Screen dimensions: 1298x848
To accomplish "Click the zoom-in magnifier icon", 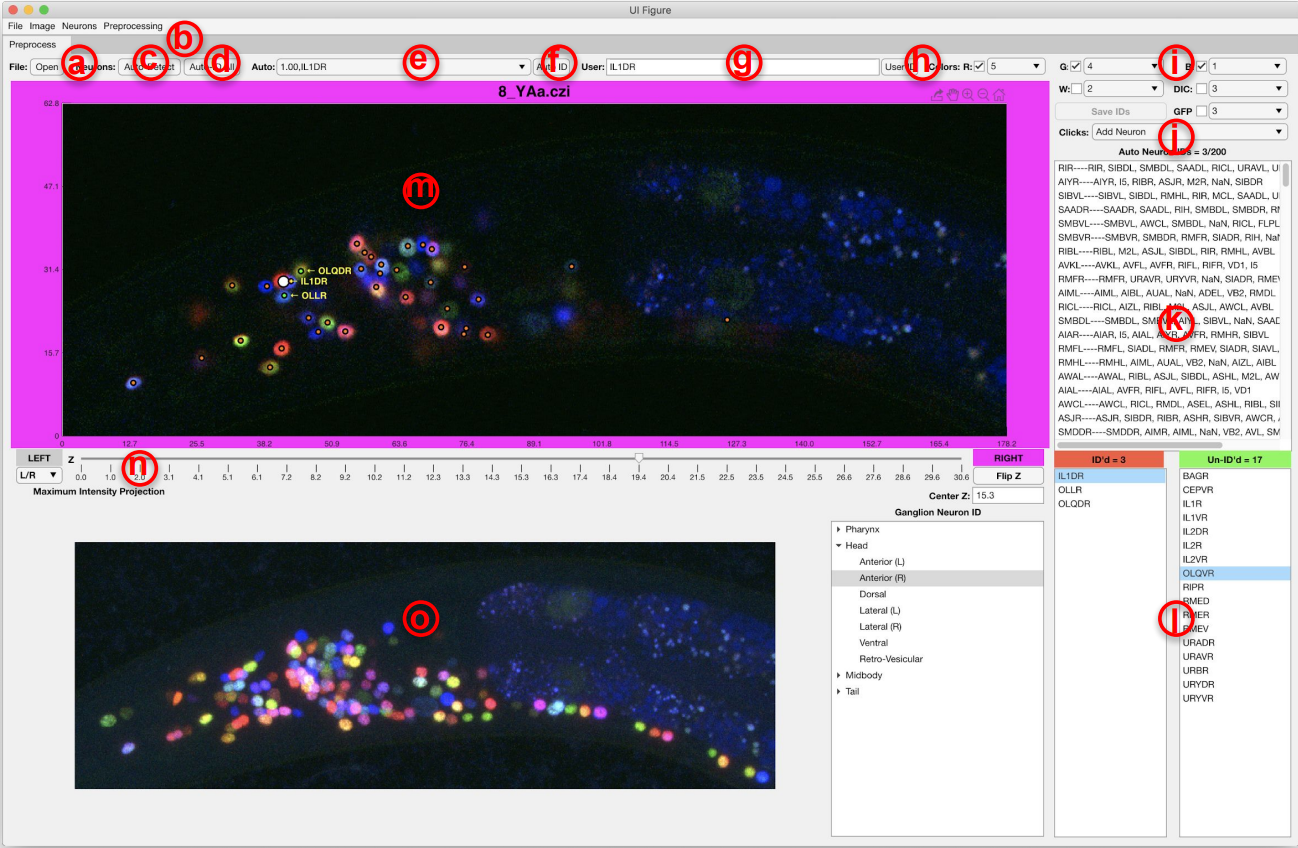I will [x=967, y=96].
